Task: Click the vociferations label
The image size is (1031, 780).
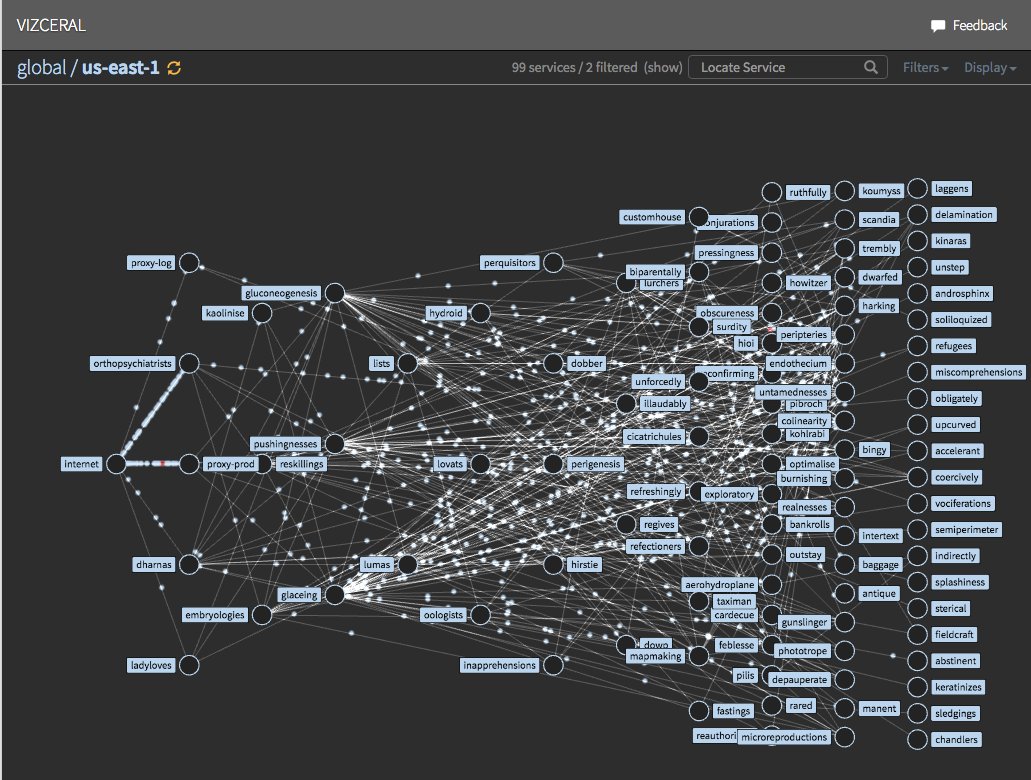Action: pos(963,503)
